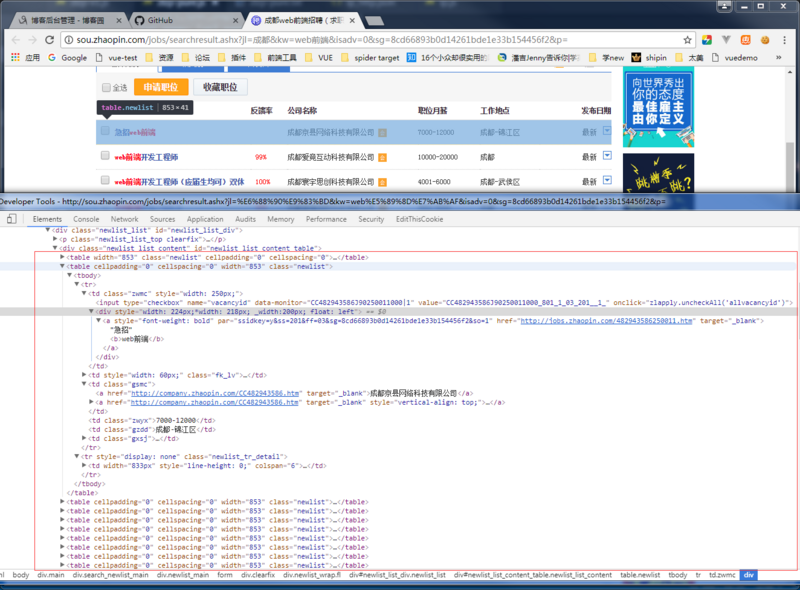Expand the td class gxsj node
This screenshot has width=800, height=590.
(84, 438)
